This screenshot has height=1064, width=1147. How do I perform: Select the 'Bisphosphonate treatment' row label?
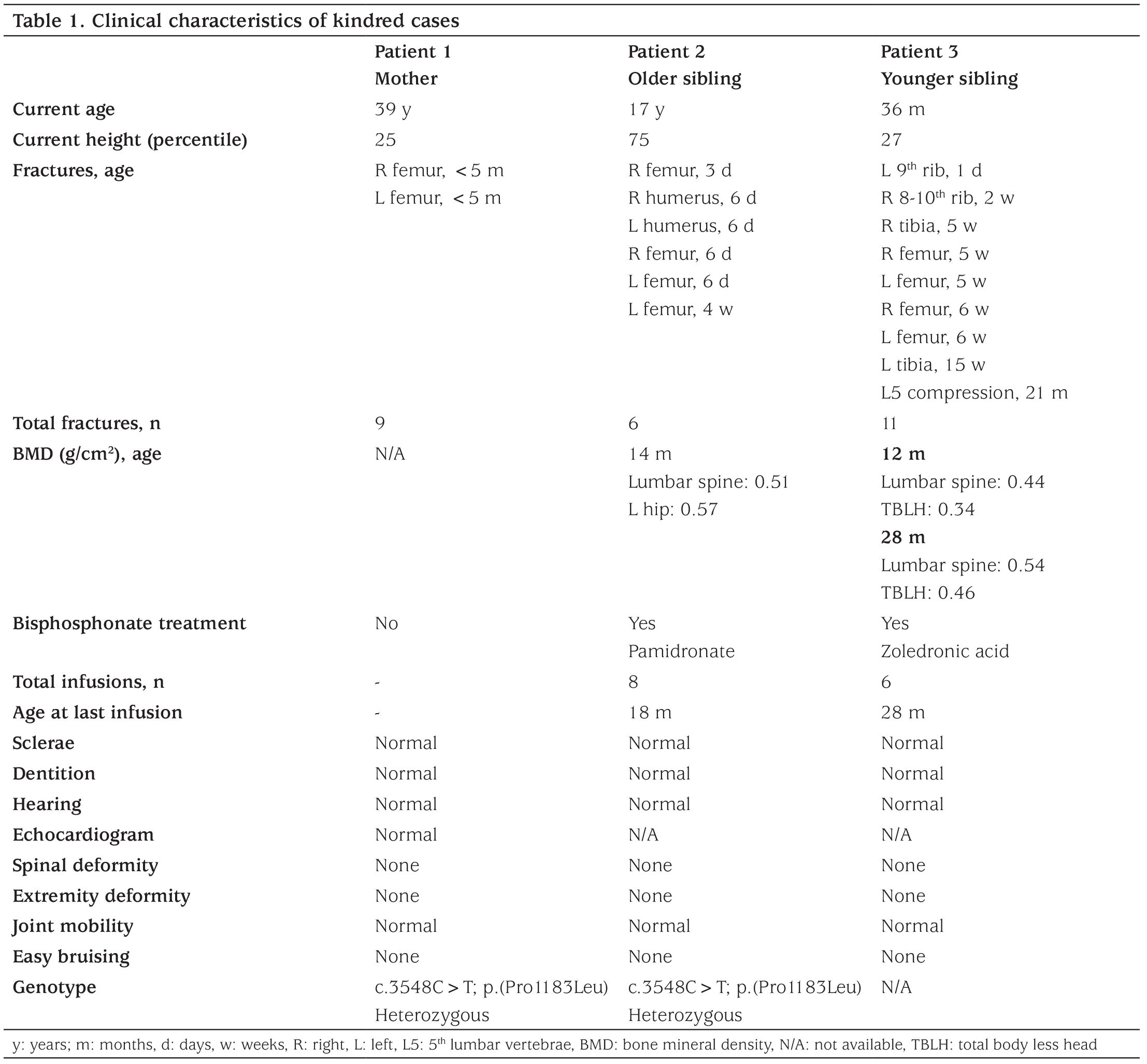tap(130, 624)
